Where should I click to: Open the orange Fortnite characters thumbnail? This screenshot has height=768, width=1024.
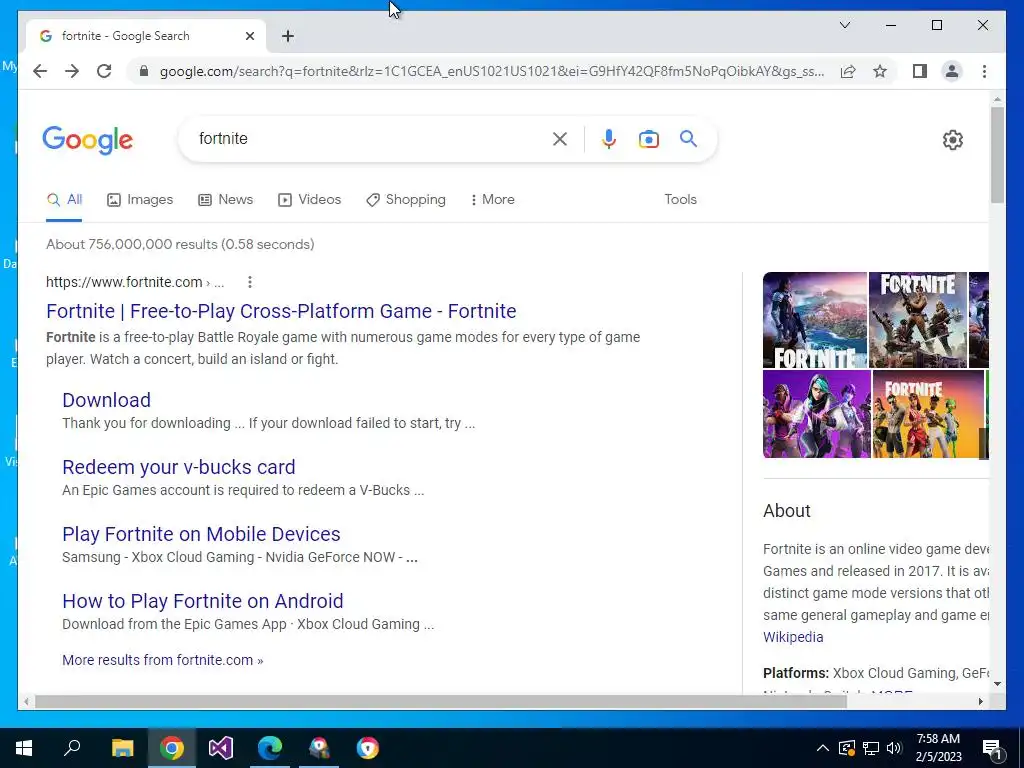tap(928, 414)
